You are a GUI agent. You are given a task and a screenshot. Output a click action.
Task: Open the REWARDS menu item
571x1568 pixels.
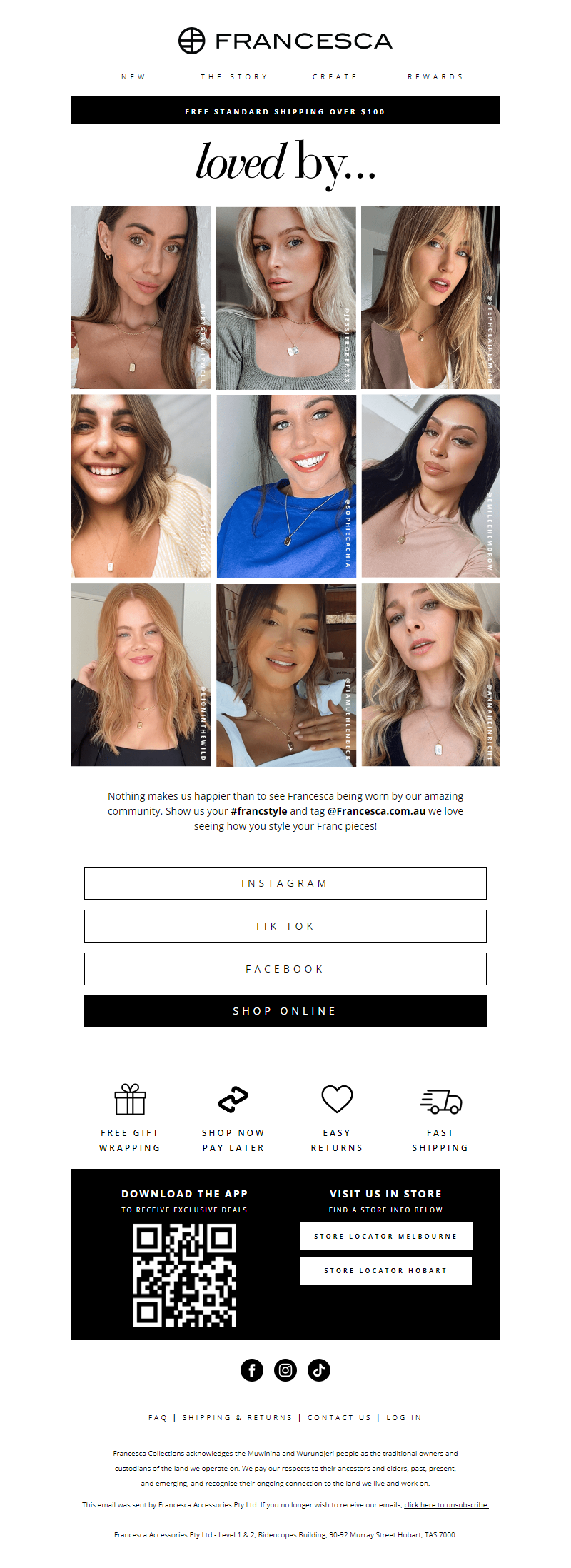click(x=435, y=76)
